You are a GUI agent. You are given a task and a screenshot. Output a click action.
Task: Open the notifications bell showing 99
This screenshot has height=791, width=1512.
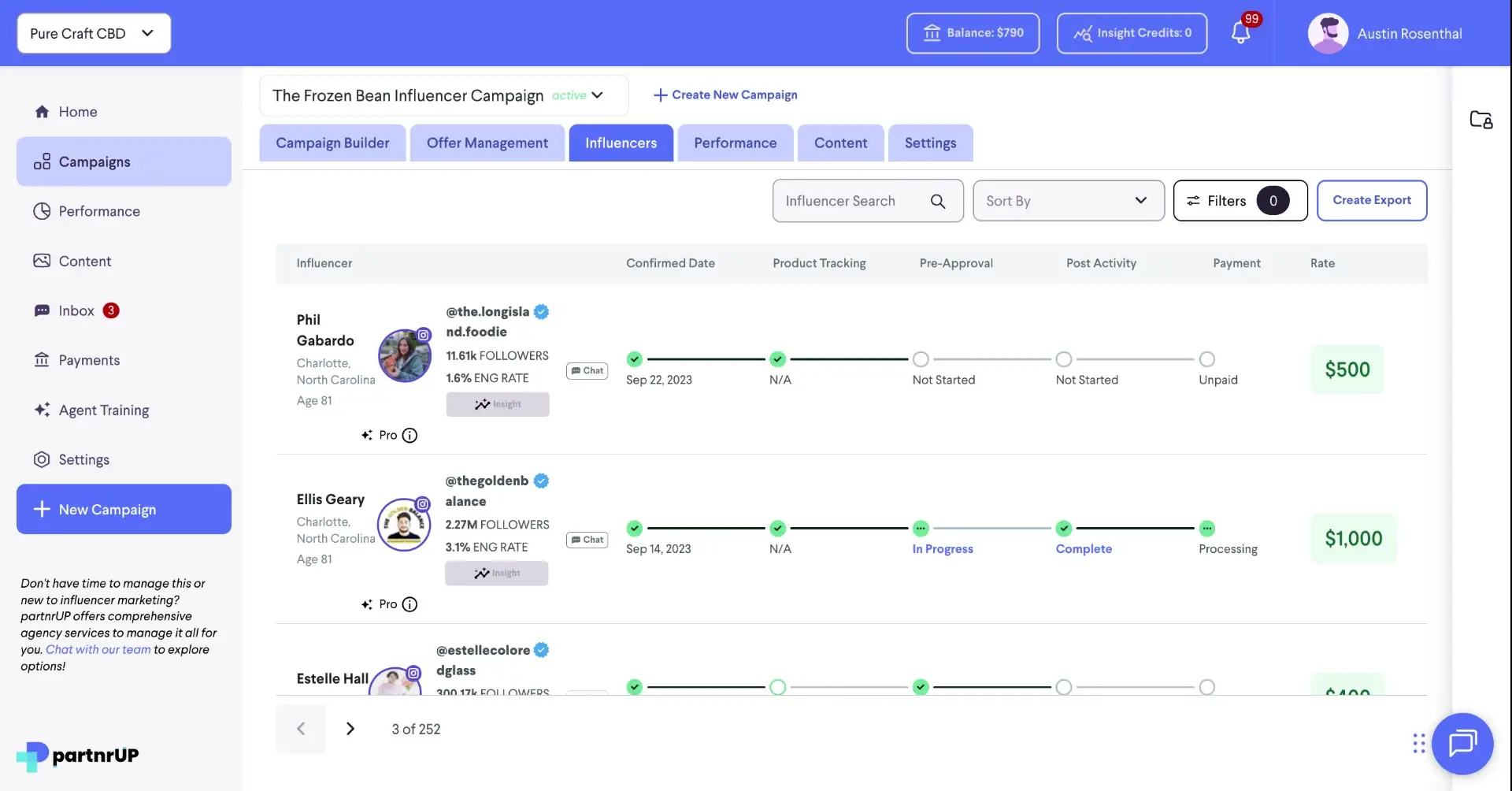[1242, 33]
